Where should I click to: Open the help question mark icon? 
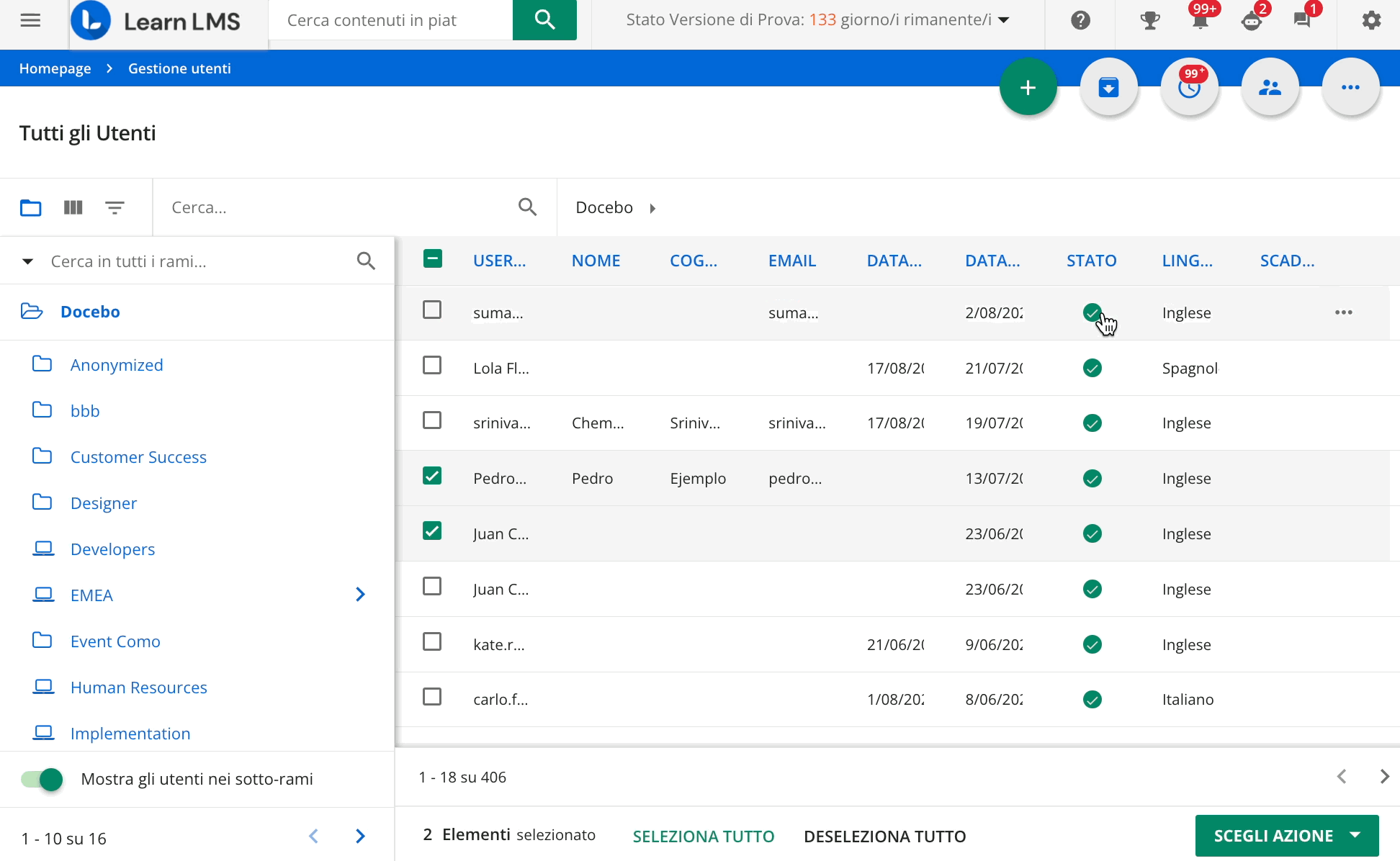[x=1080, y=20]
